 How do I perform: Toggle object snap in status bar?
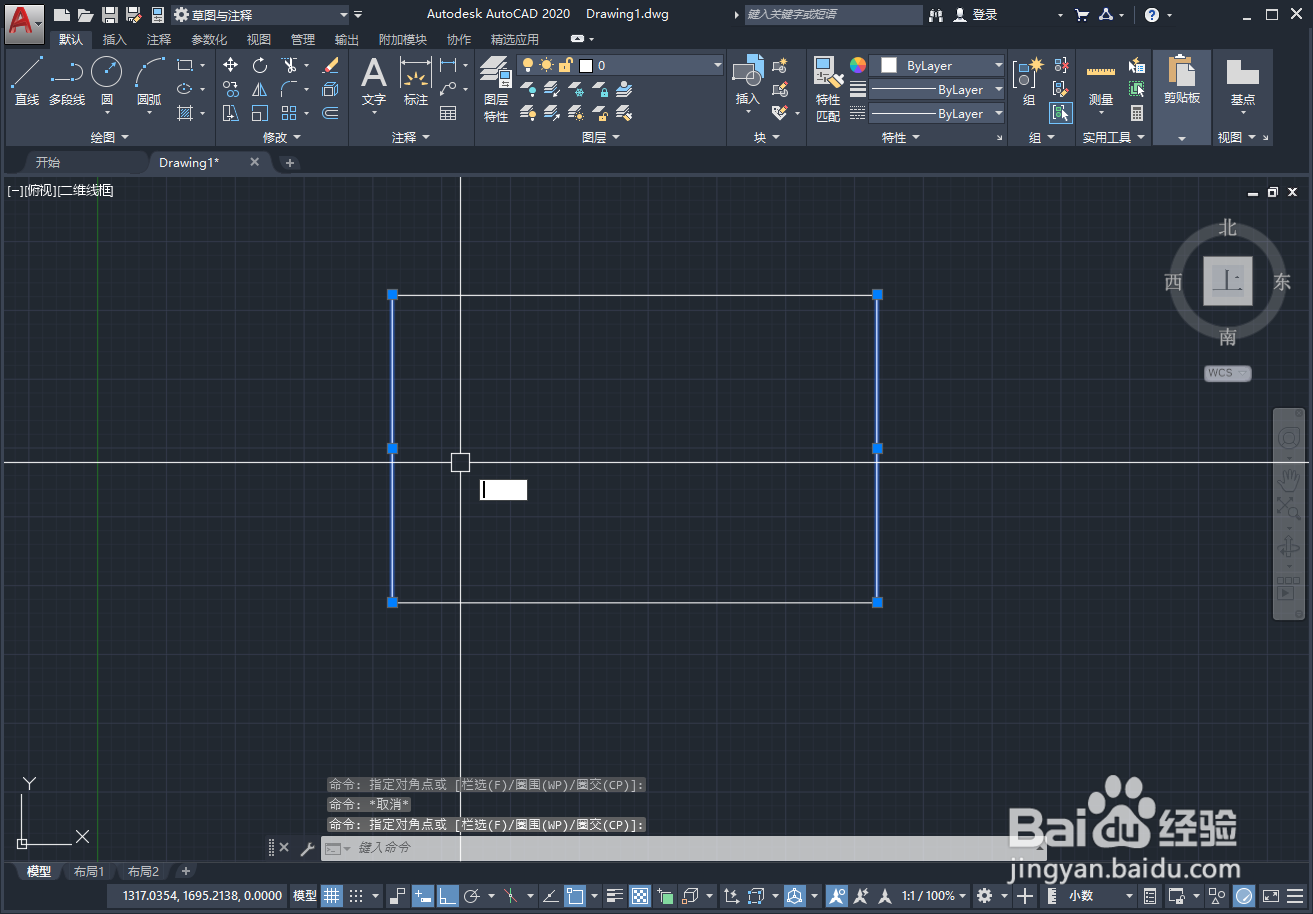(575, 896)
